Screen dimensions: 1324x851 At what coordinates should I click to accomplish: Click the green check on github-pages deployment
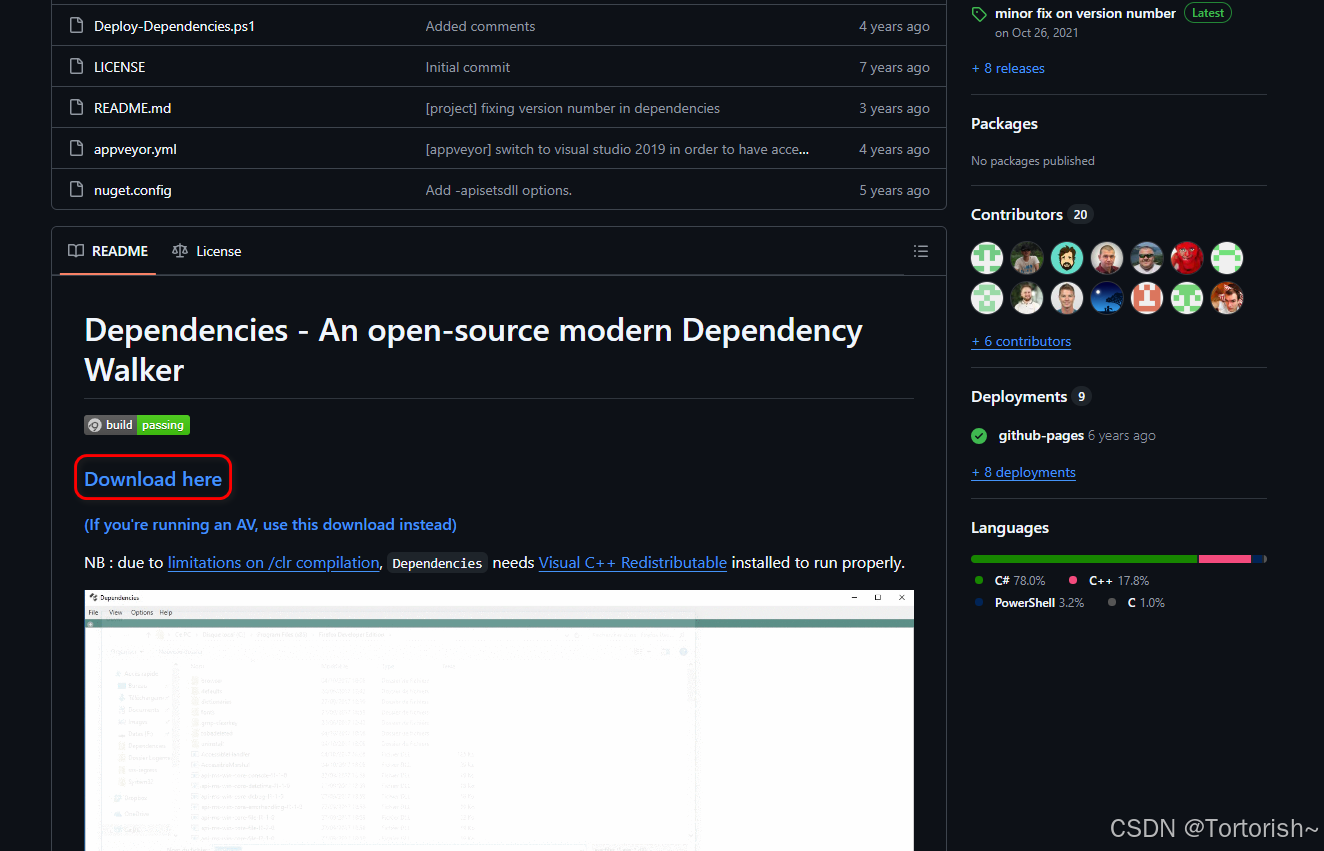tap(978, 435)
